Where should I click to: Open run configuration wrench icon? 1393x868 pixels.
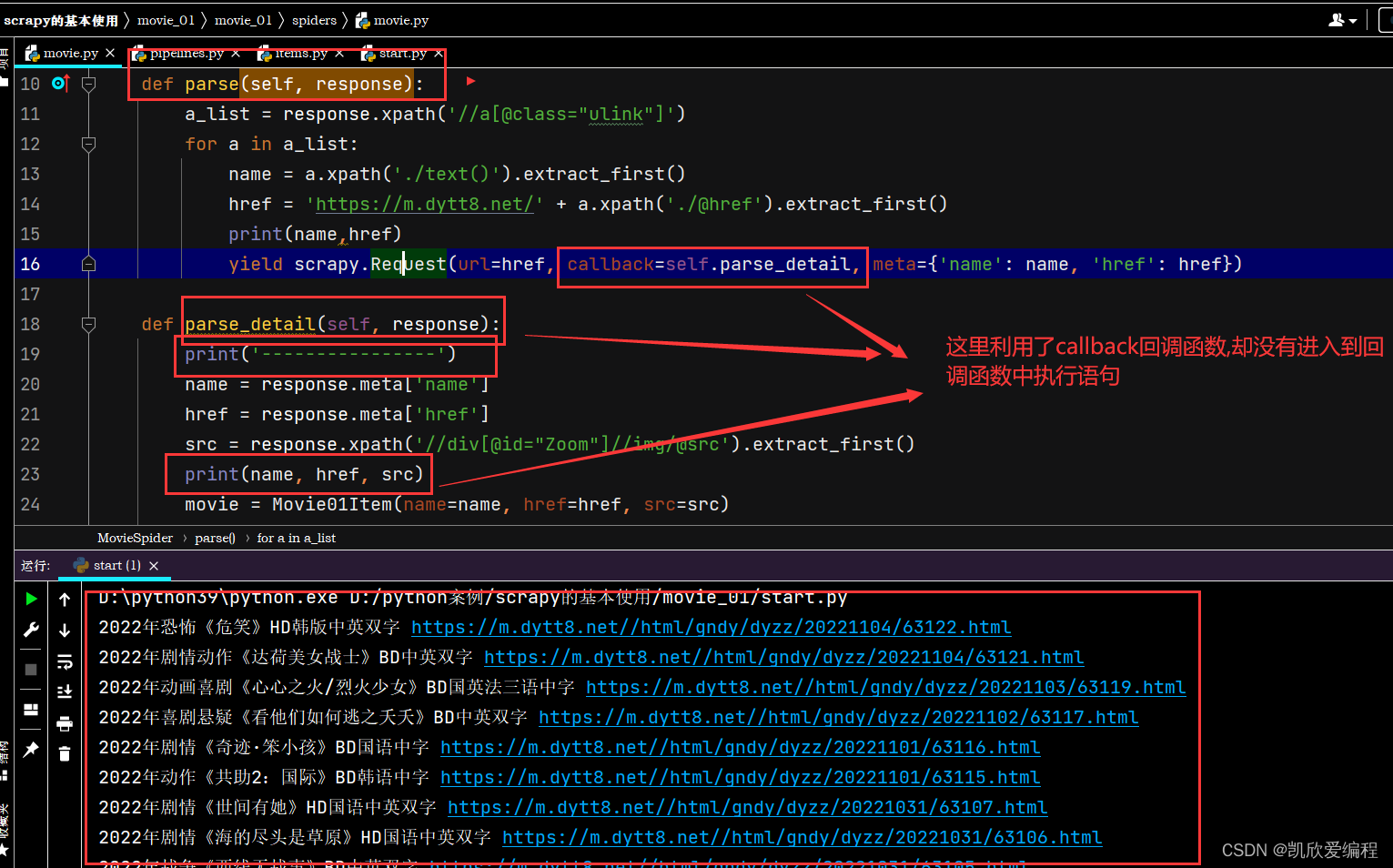(x=31, y=630)
